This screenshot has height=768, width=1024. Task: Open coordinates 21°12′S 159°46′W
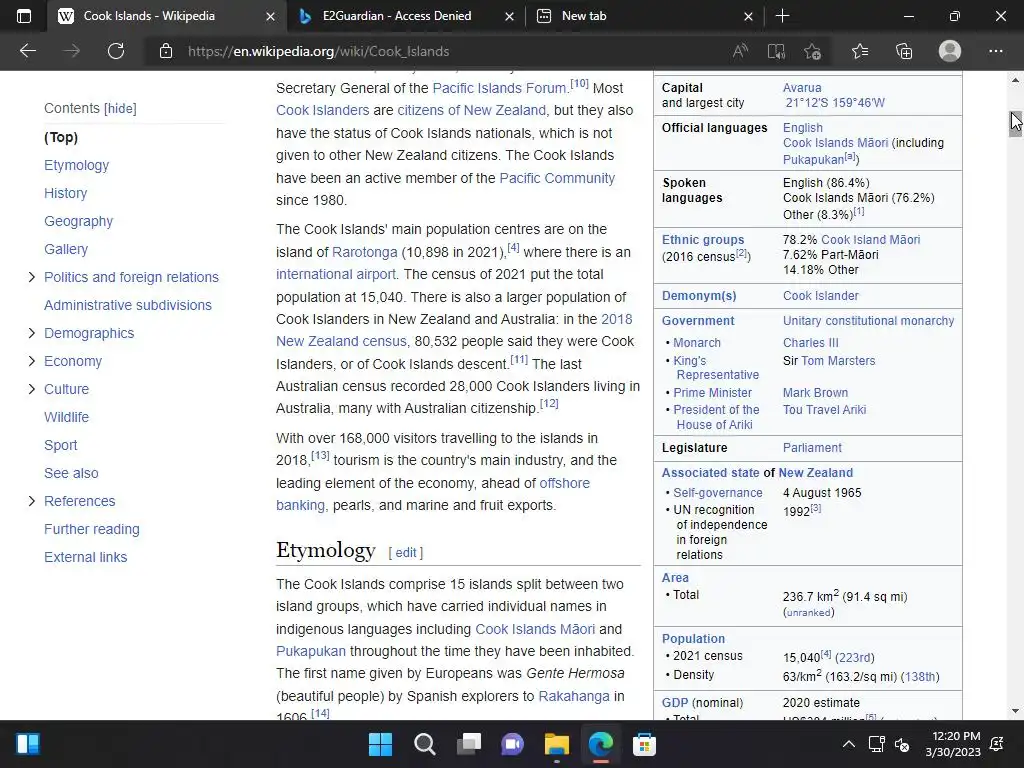pos(835,103)
